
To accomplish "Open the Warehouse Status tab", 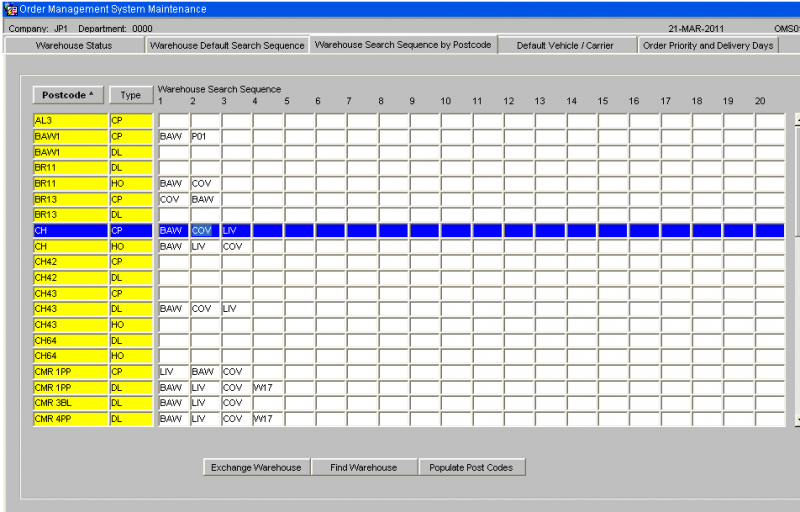I will tap(74, 45).
